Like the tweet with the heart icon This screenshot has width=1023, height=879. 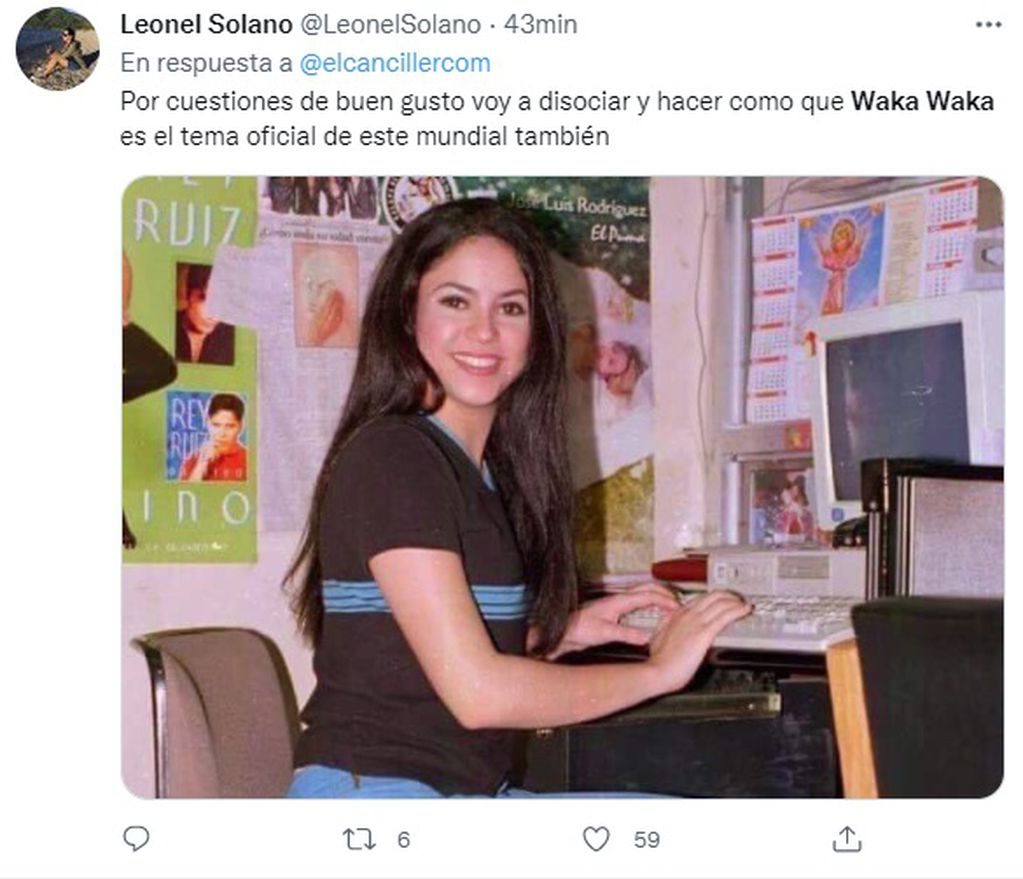point(596,839)
